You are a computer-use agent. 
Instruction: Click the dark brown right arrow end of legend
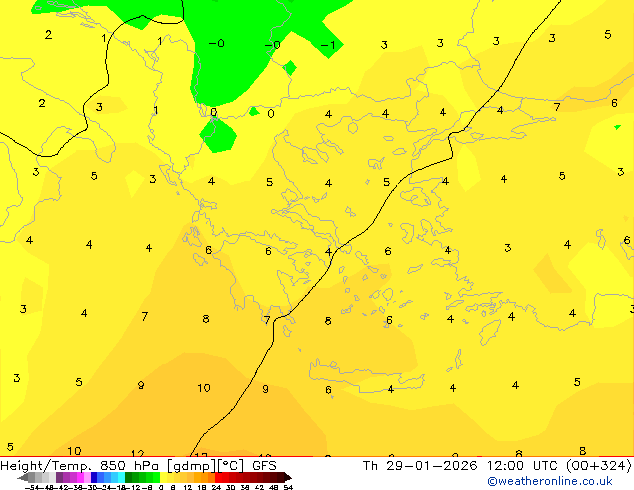click(287, 477)
